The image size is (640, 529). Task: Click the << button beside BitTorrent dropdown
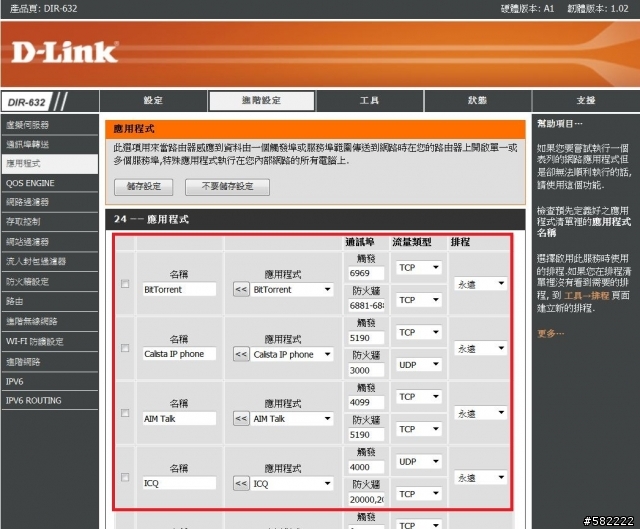pos(241,289)
